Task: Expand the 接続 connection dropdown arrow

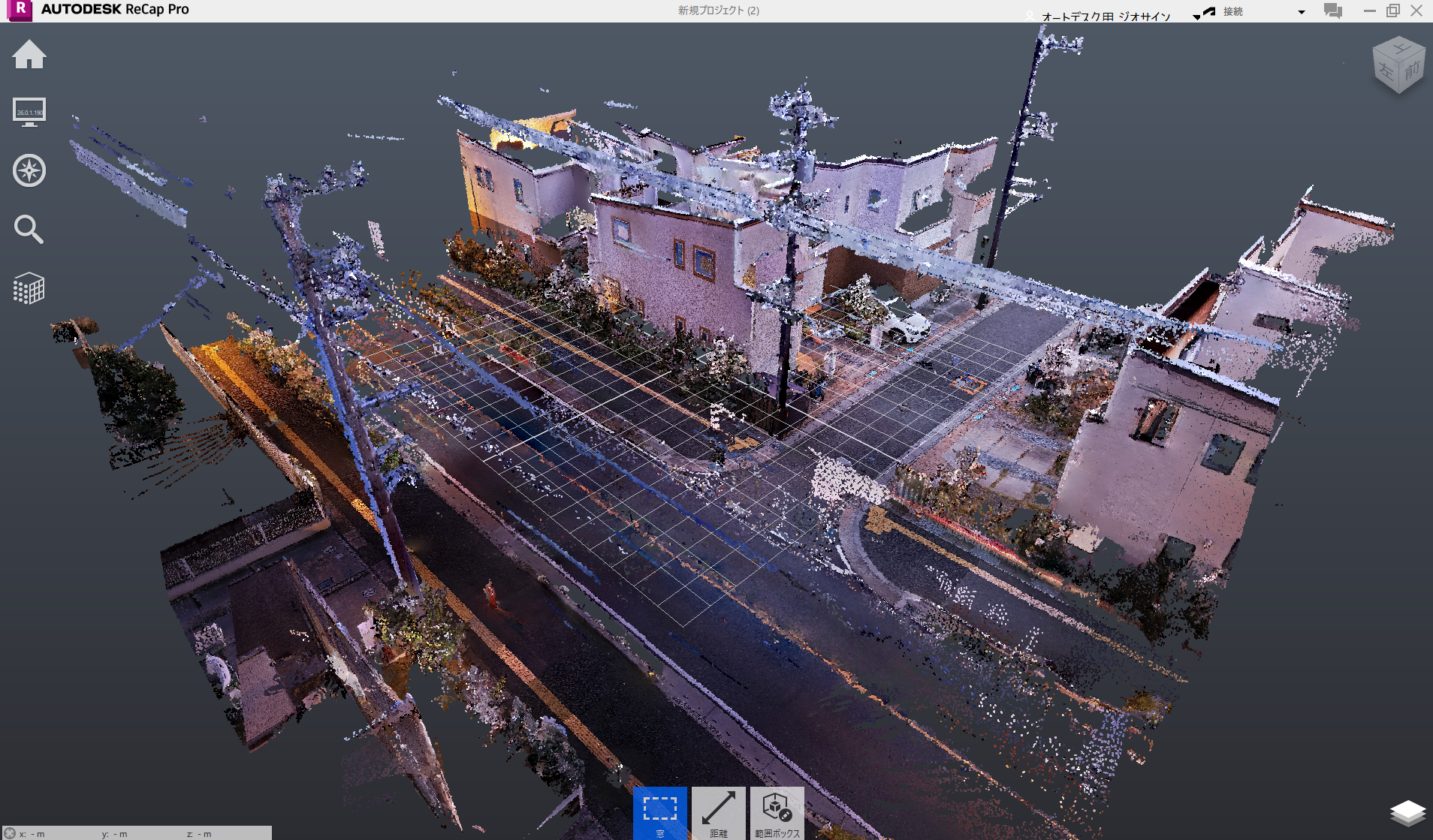Action: (x=1302, y=12)
